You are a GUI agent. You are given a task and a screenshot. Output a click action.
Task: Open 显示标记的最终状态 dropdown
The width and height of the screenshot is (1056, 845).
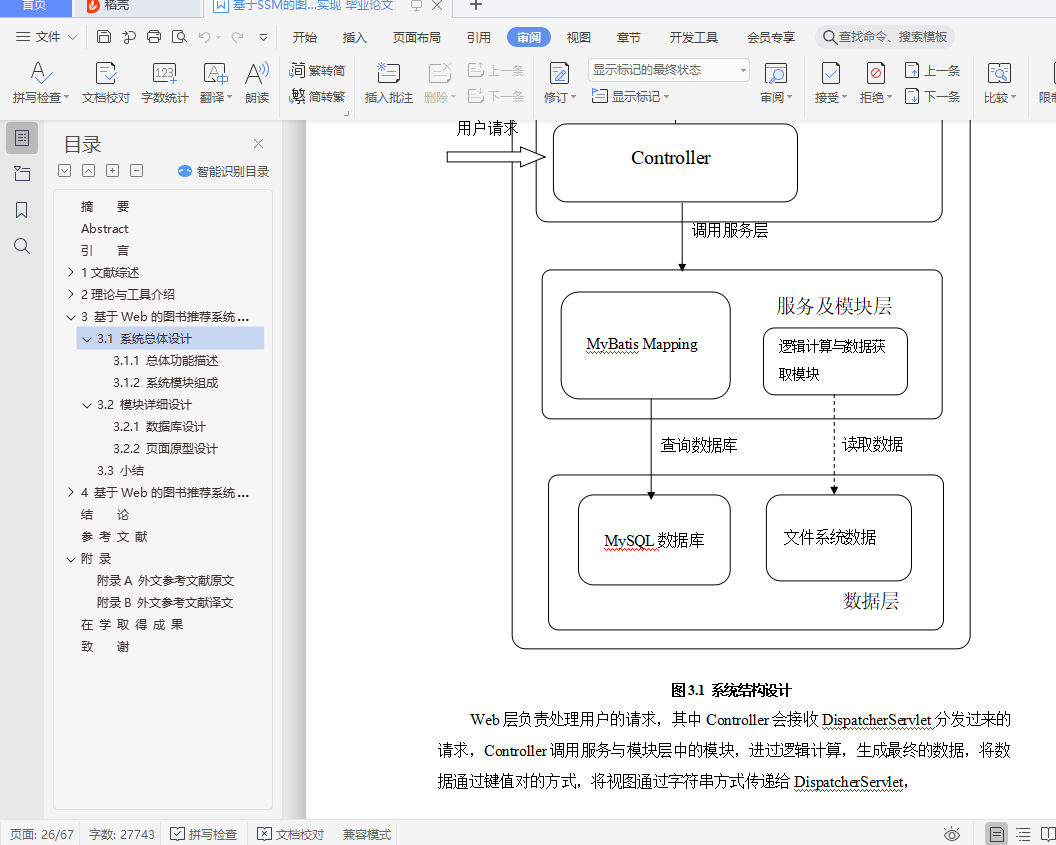click(669, 70)
